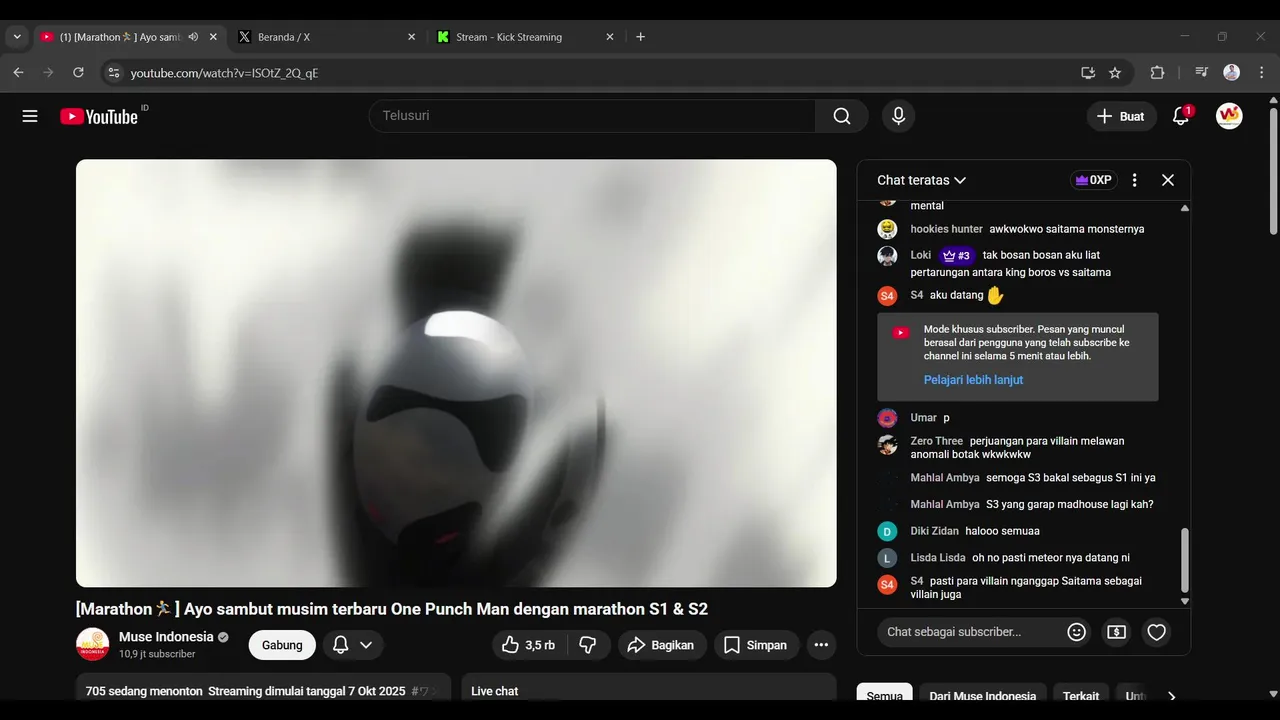Click the Bagikan share button
The height and width of the screenshot is (720, 1280).
coord(662,645)
